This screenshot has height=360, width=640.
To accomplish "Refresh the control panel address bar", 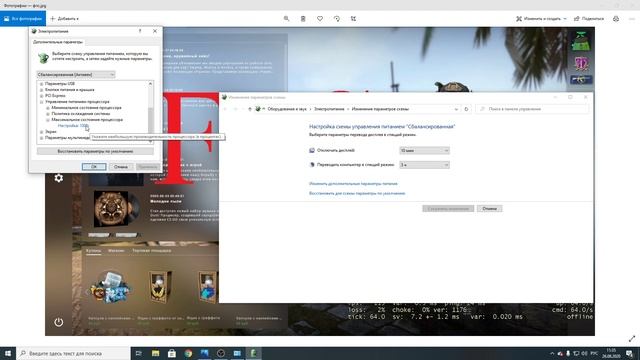I will [x=466, y=109].
